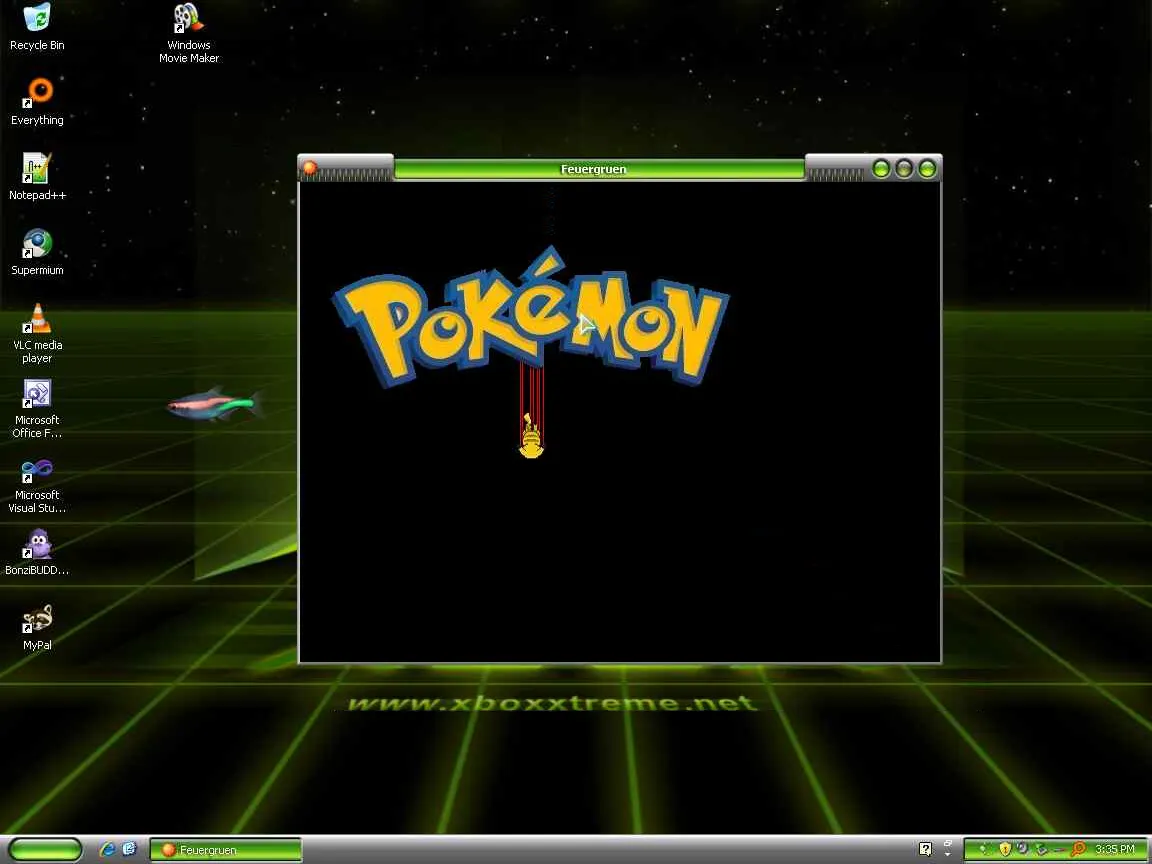Select the Supermium browser shortcut

click(x=37, y=252)
